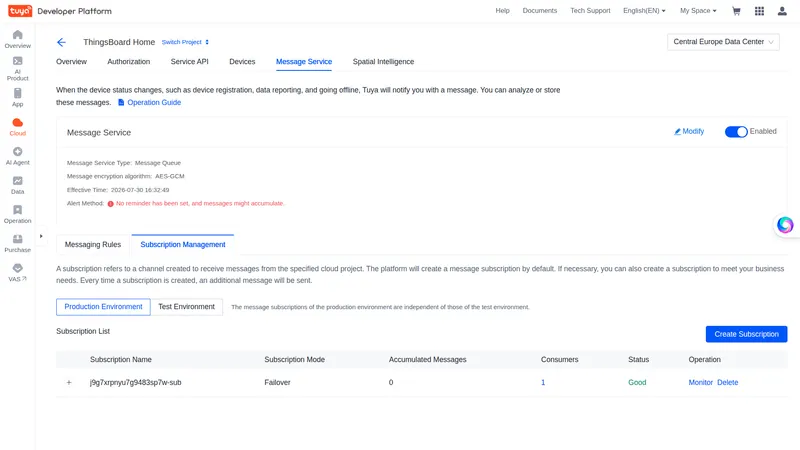Image resolution: width=800 pixels, height=450 pixels.
Task: Click the Subscription Name column header
Action: [120, 360]
